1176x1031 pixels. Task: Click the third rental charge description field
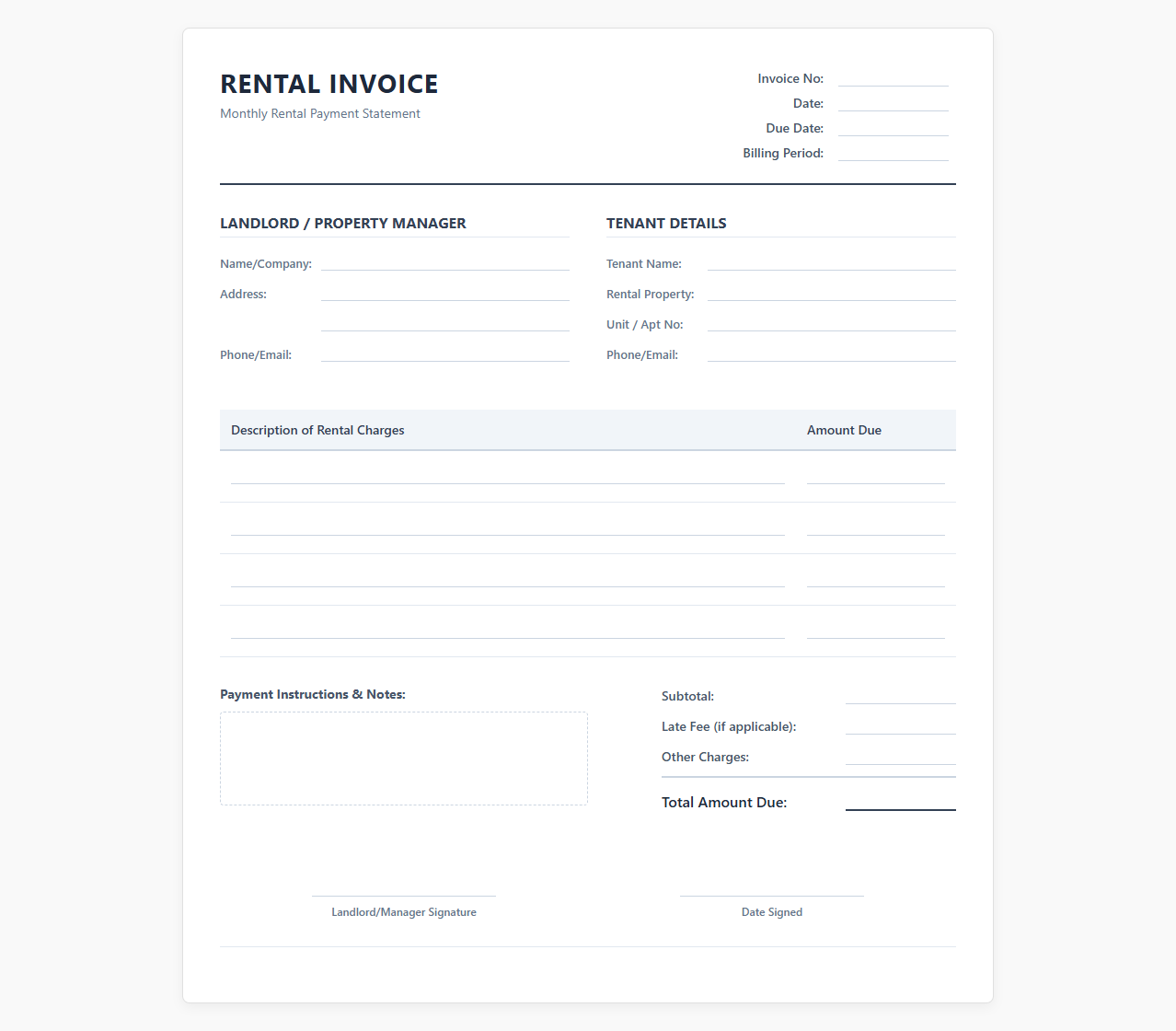click(x=508, y=577)
